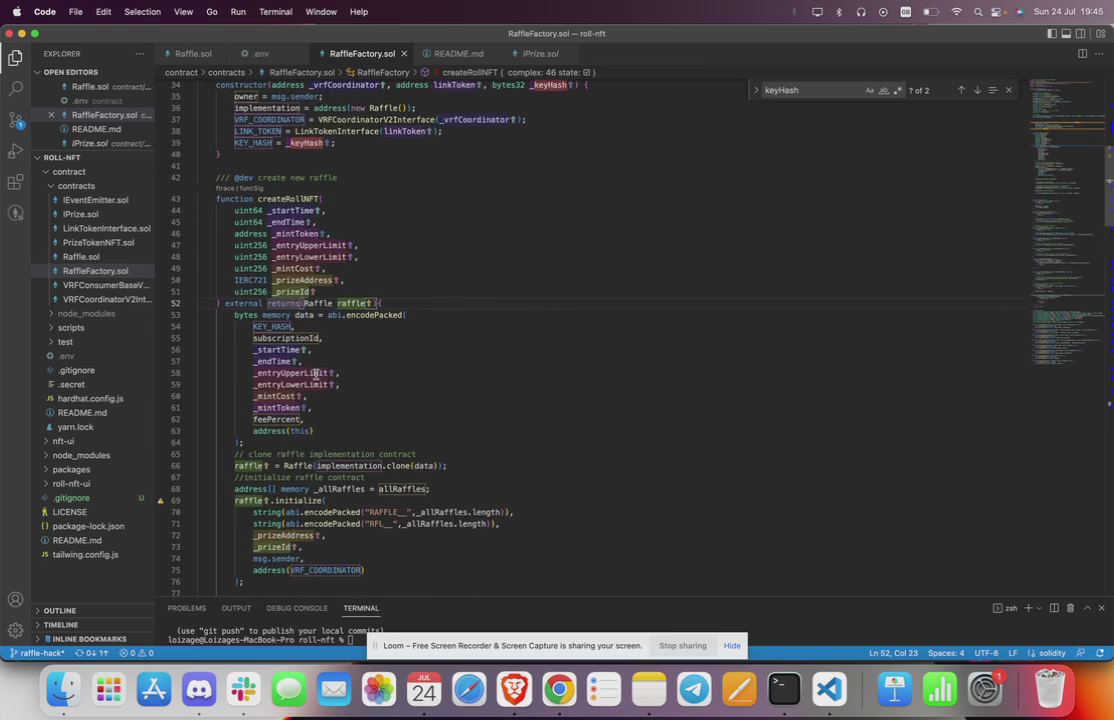The image size is (1114, 720).
Task: Open PrizeTokenNFT.sol in file tree
Action: 98,243
